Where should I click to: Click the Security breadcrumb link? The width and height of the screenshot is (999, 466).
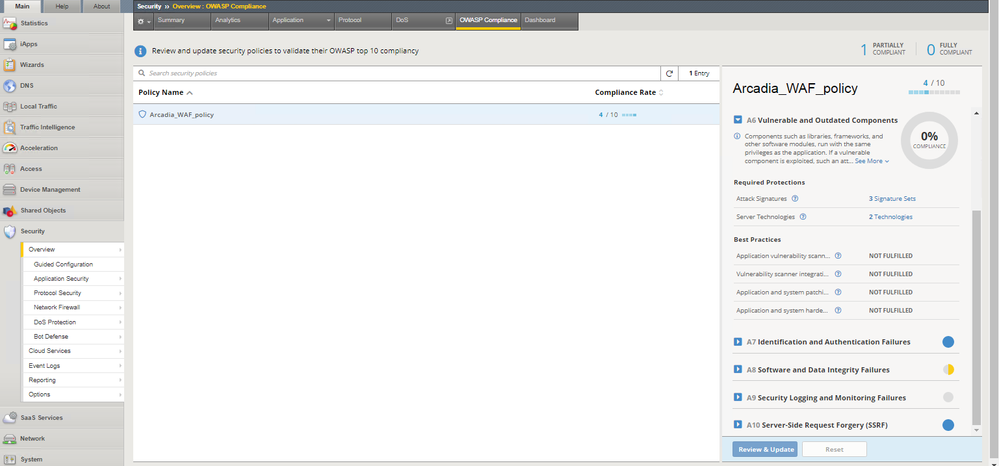[149, 6]
